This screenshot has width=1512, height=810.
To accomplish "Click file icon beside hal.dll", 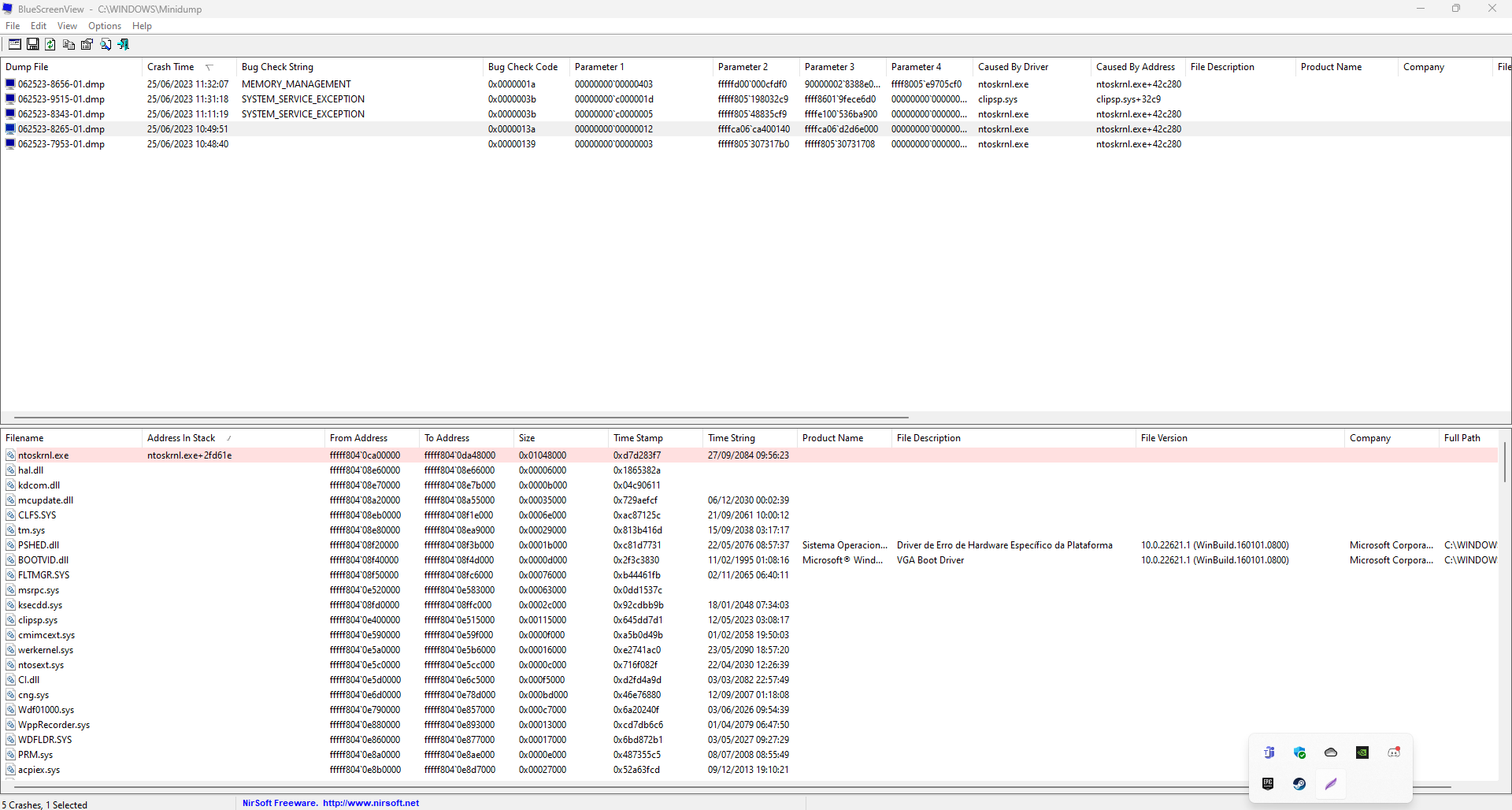I will click(10, 470).
